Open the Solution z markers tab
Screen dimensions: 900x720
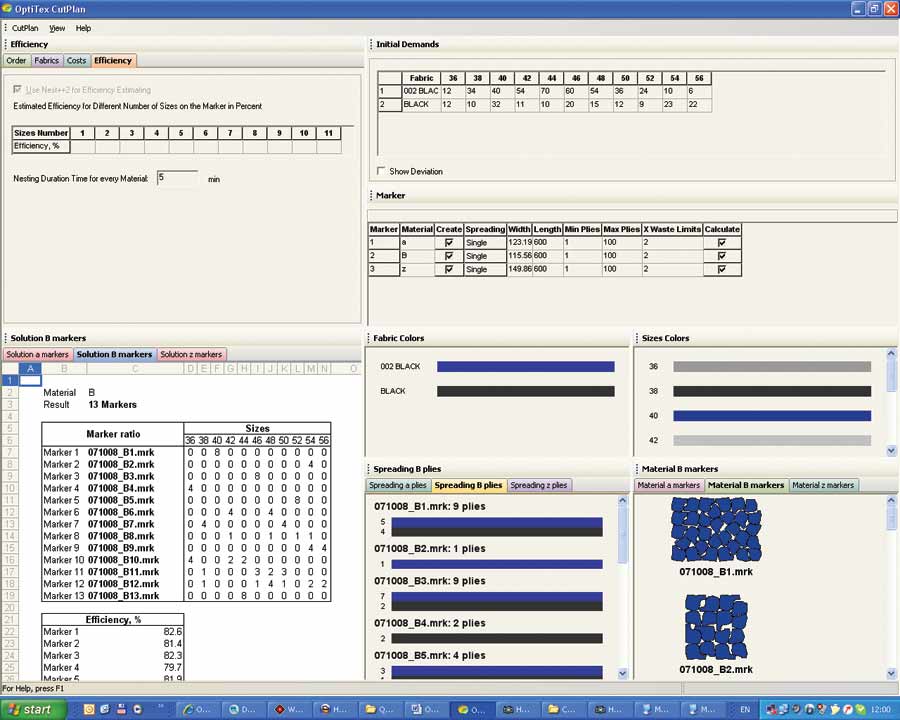pos(191,355)
